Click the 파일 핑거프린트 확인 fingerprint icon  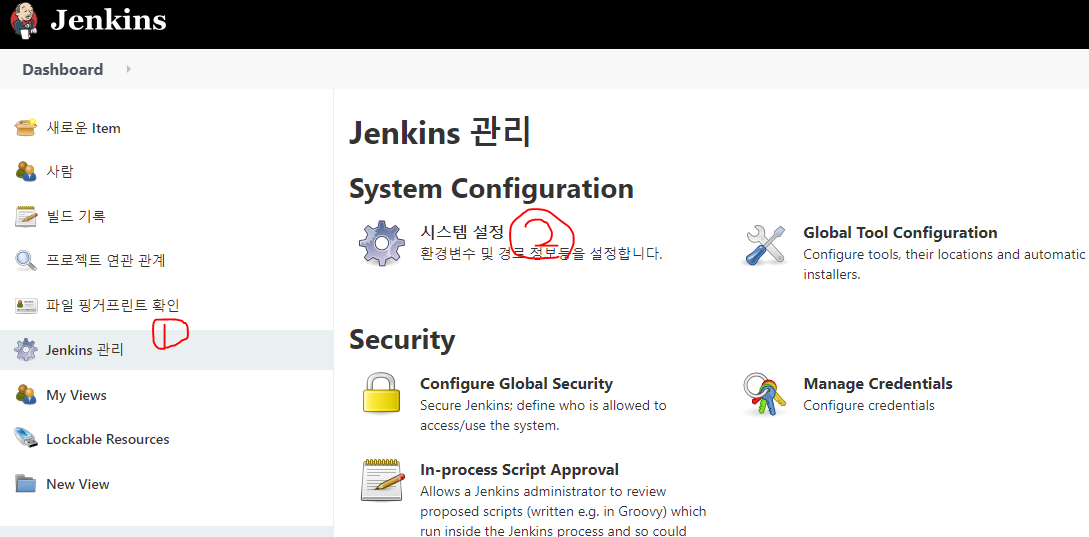click(x=26, y=305)
